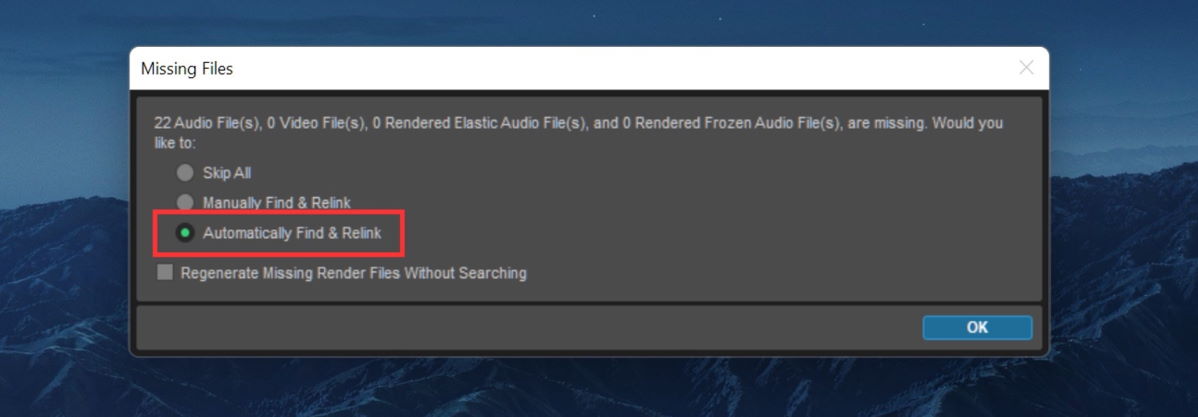Tick the gray square box beside Regenerate
The image size is (1198, 417).
click(x=165, y=272)
